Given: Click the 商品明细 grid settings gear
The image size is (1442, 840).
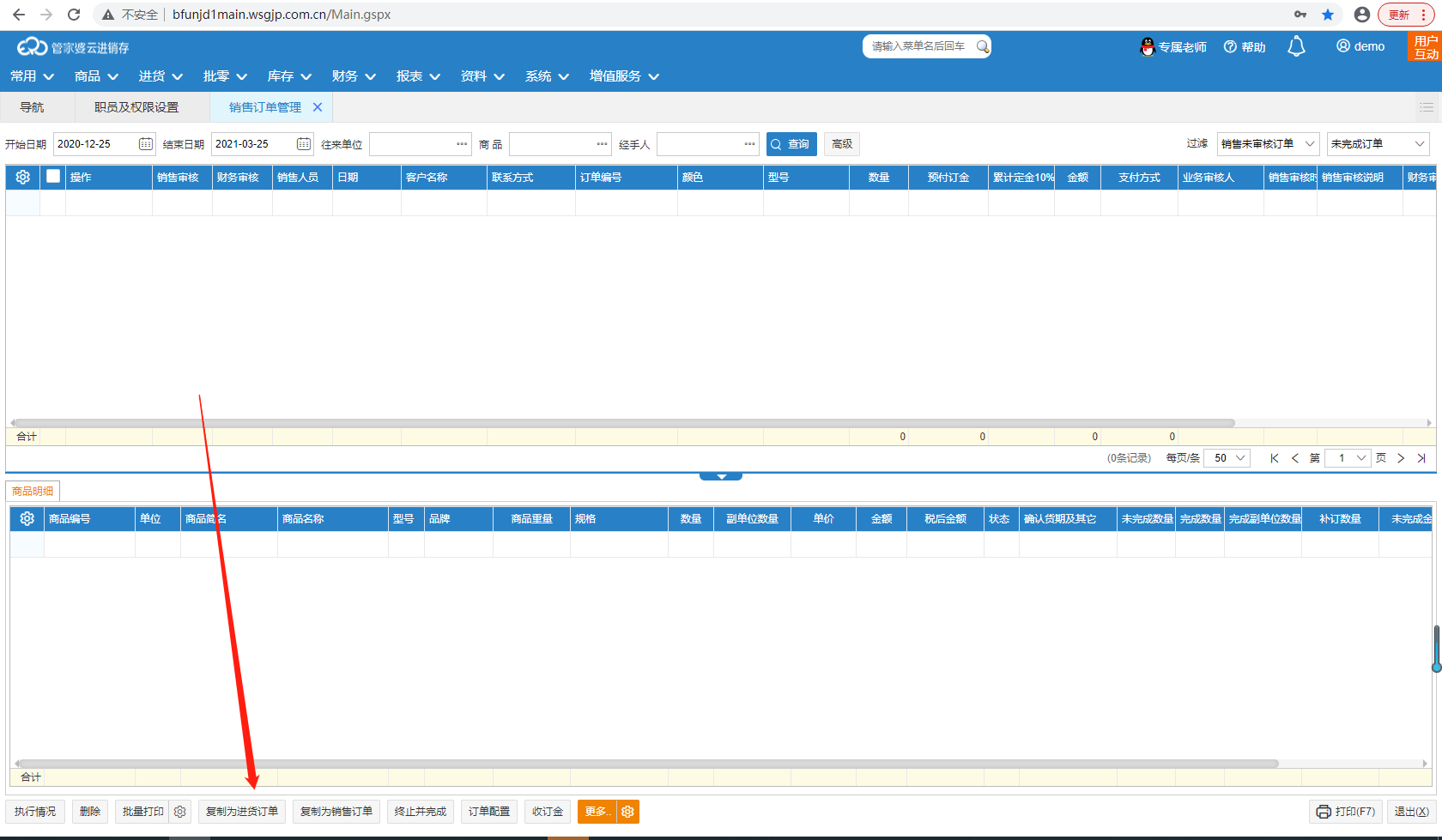Looking at the screenshot, I should pos(27,518).
